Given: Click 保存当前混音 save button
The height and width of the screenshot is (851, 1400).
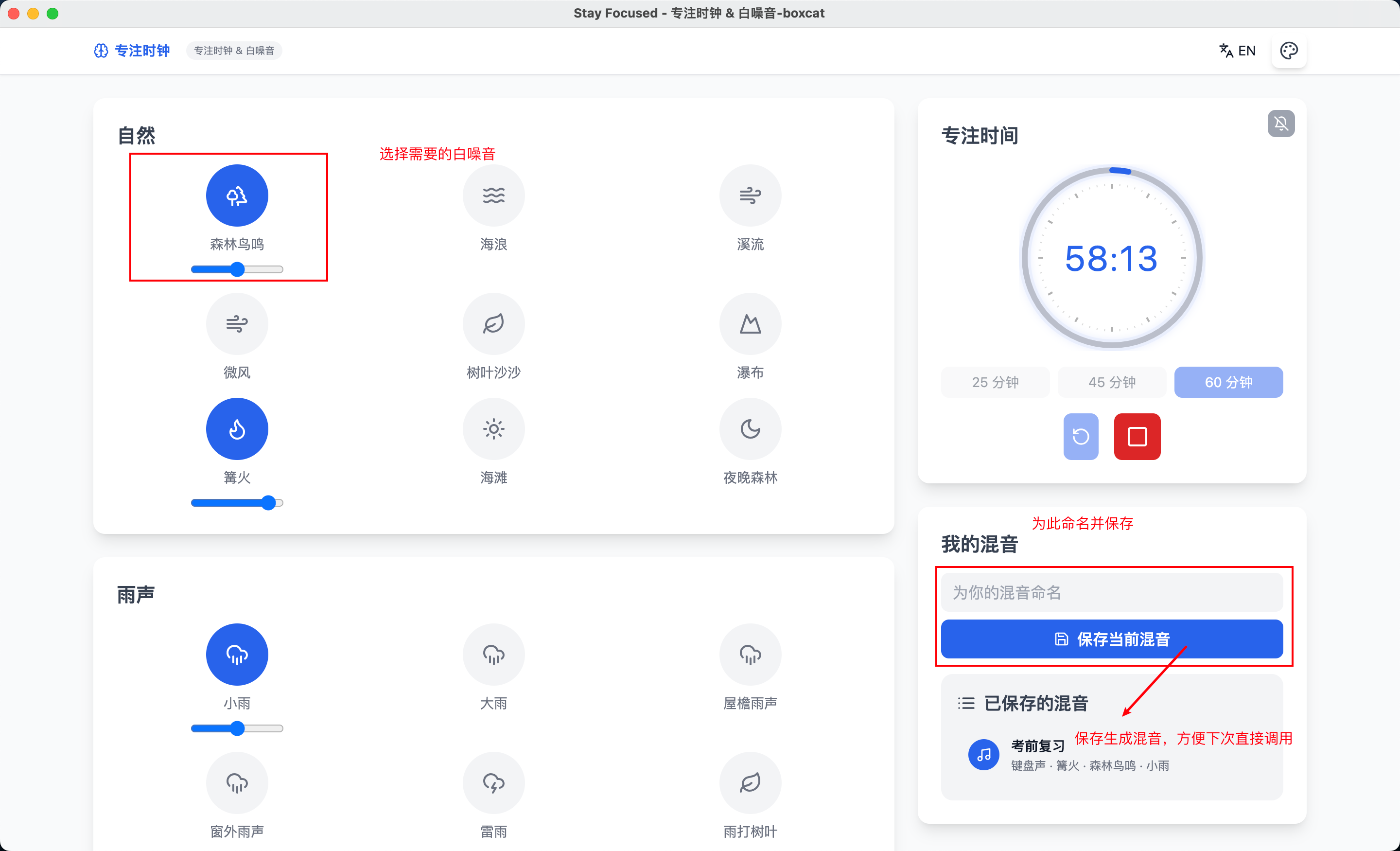Looking at the screenshot, I should tap(1112, 639).
